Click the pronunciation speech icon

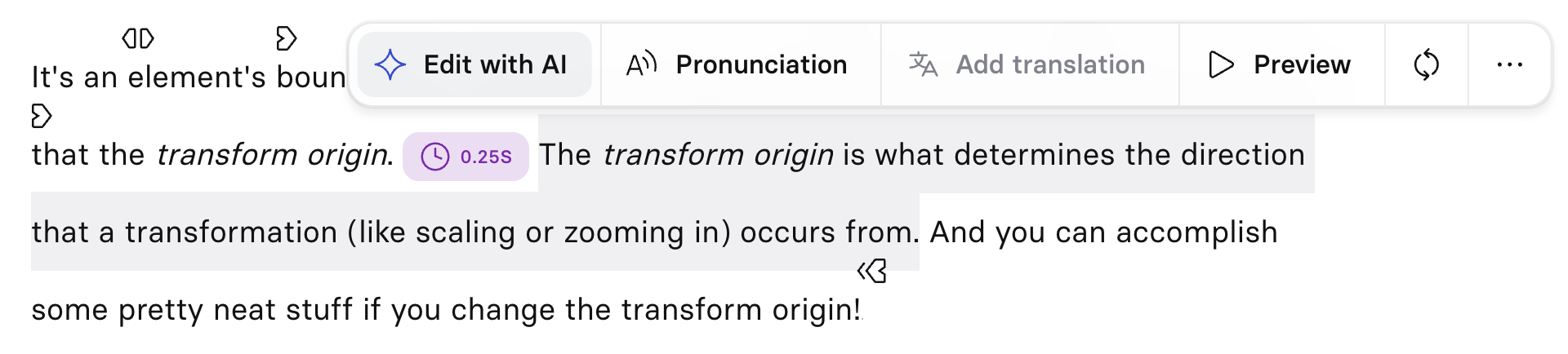[641, 64]
